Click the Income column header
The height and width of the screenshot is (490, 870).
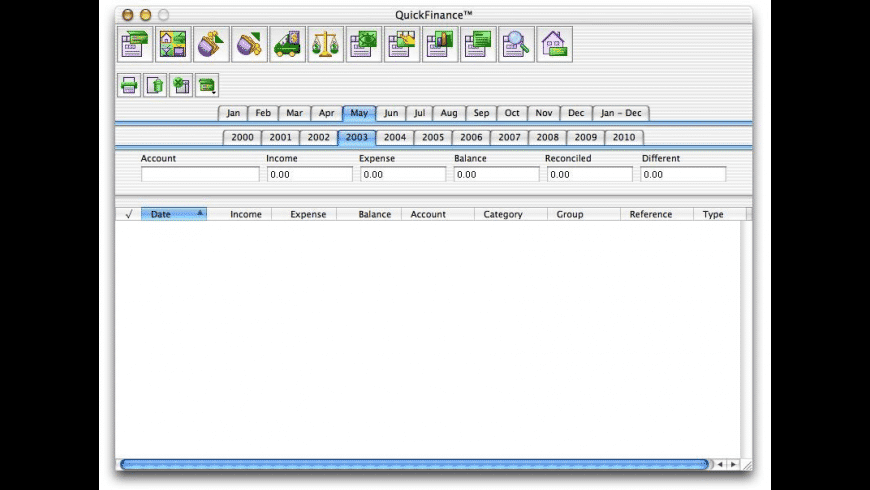click(x=246, y=214)
